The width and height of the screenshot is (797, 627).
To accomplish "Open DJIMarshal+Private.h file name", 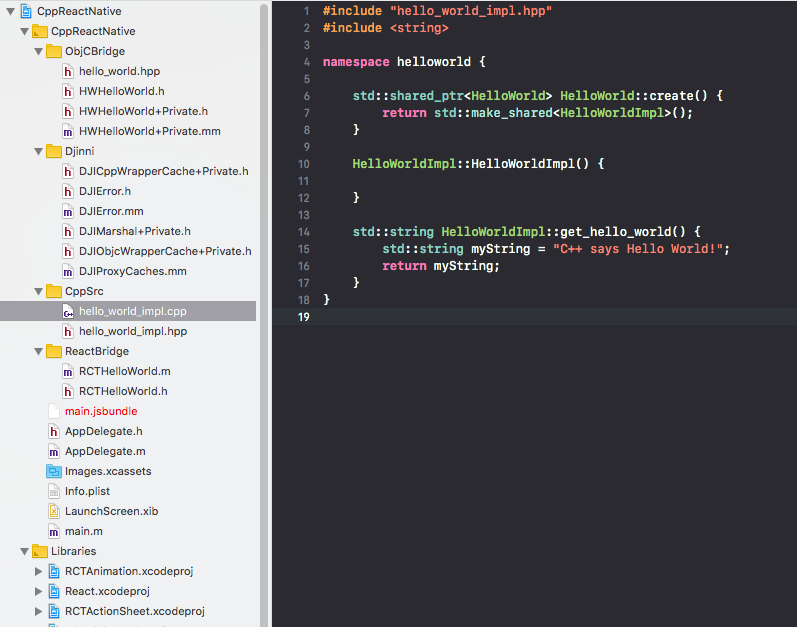I will coord(135,232).
